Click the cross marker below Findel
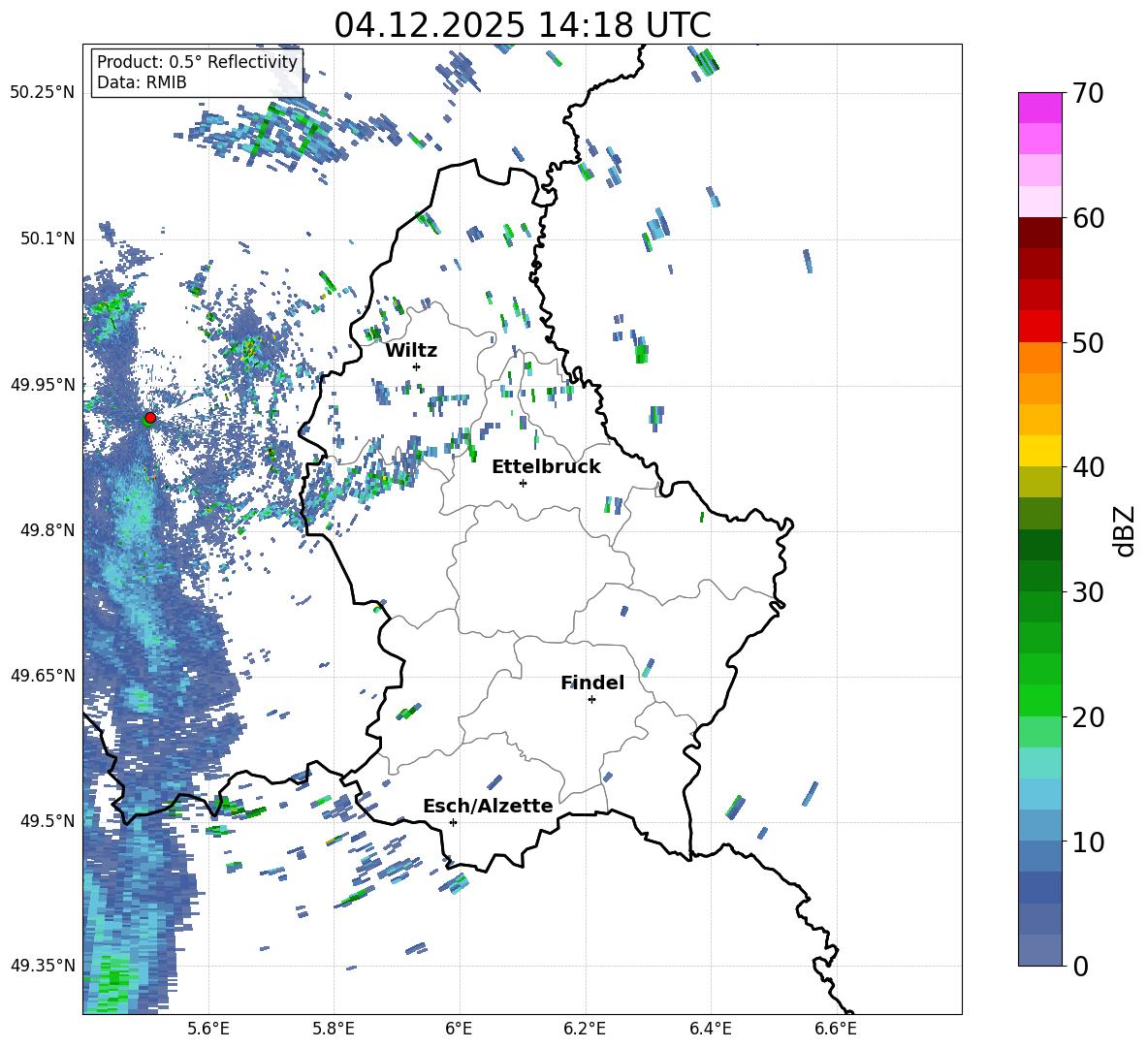This screenshot has width=1148, height=1048. click(591, 700)
